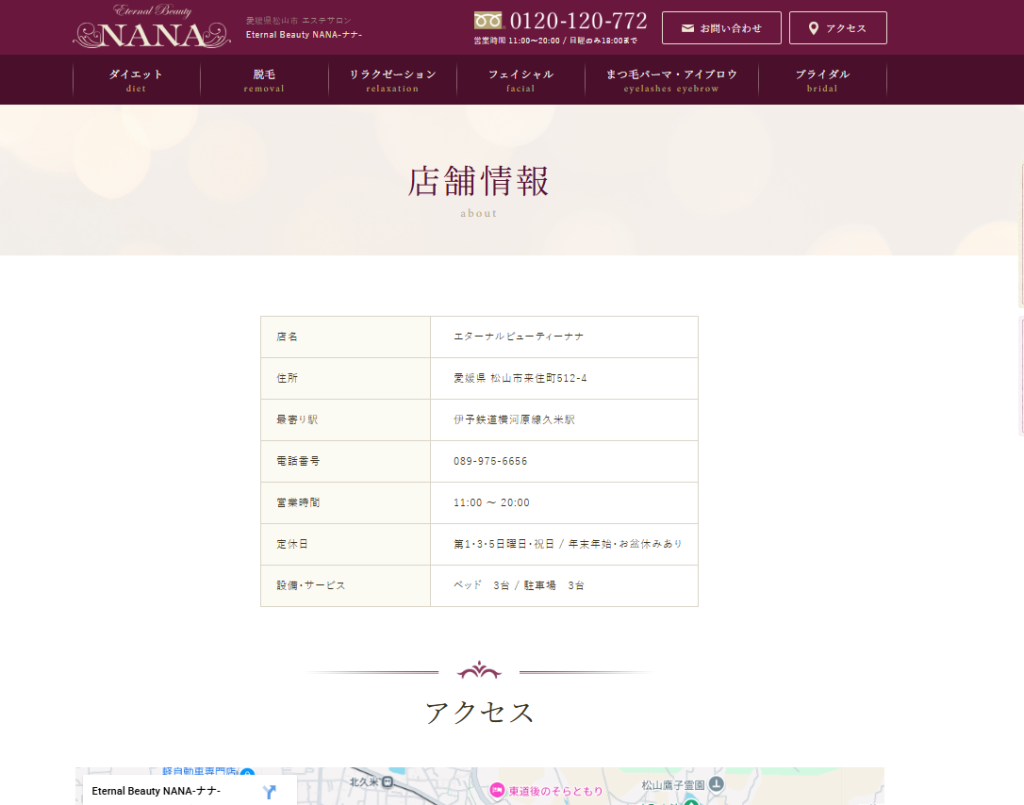Viewport: 1024px width, 805px height.
Task: Open the ダイエット diet menu
Action: click(x=136, y=80)
